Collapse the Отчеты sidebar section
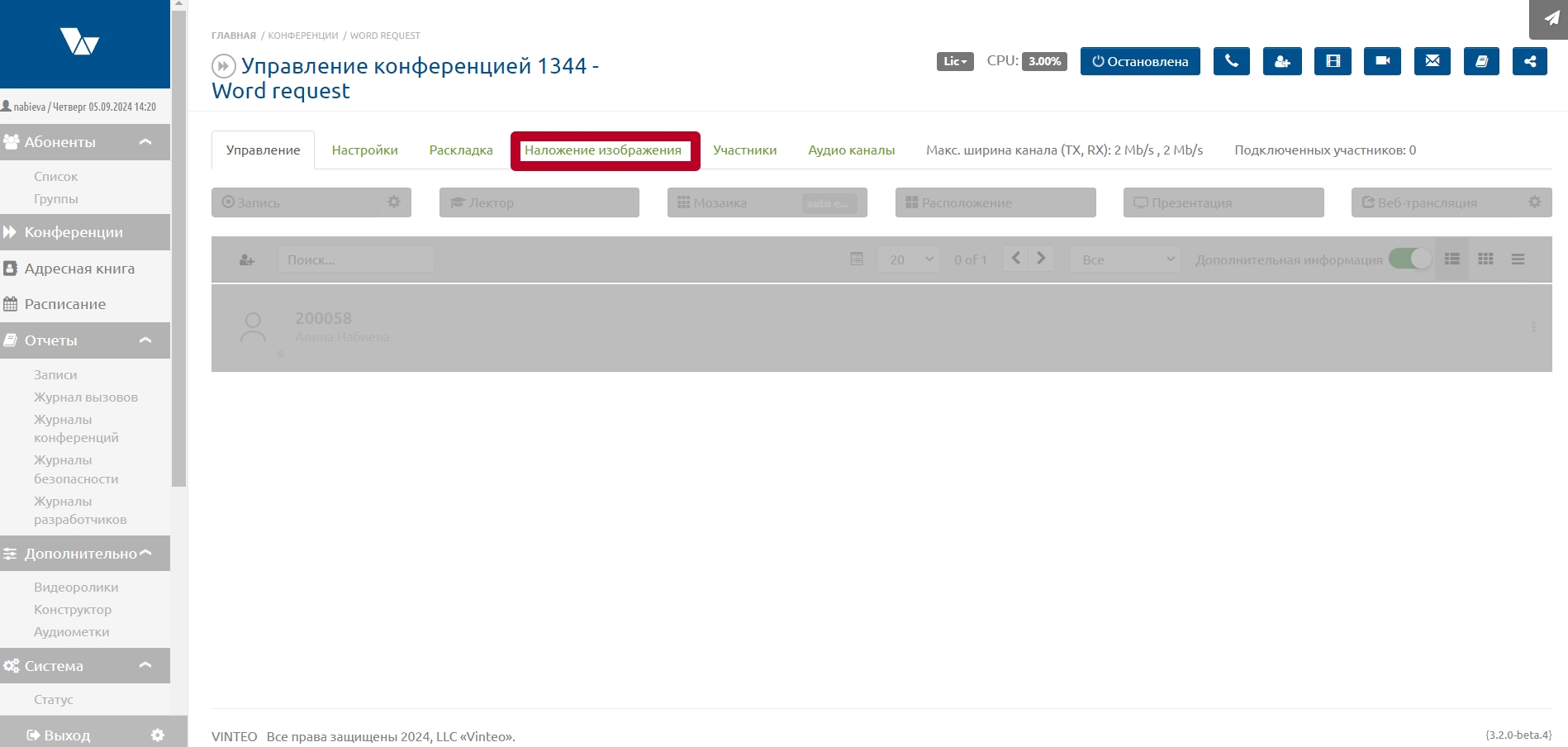 (145, 340)
